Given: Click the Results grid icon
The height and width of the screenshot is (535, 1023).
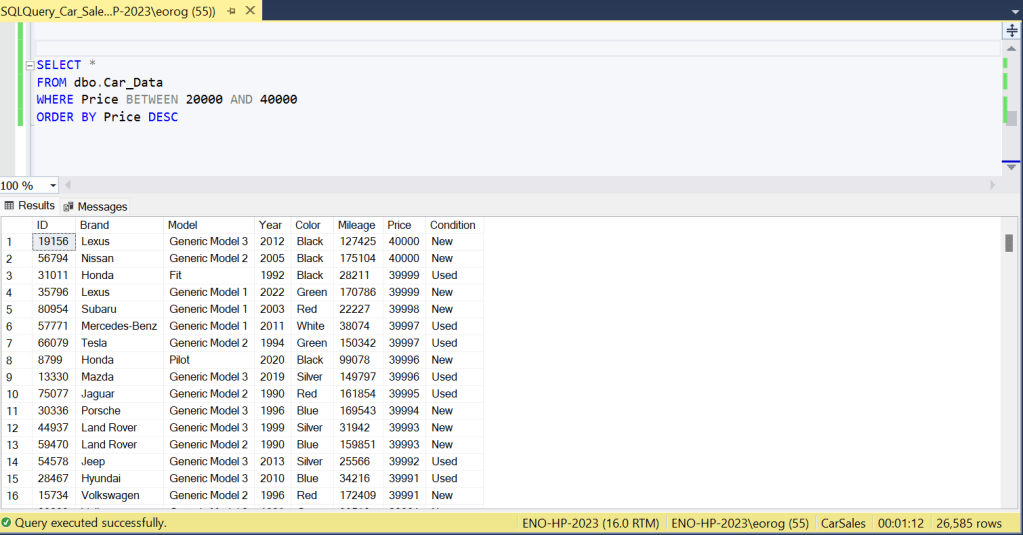Looking at the screenshot, I should (10, 206).
